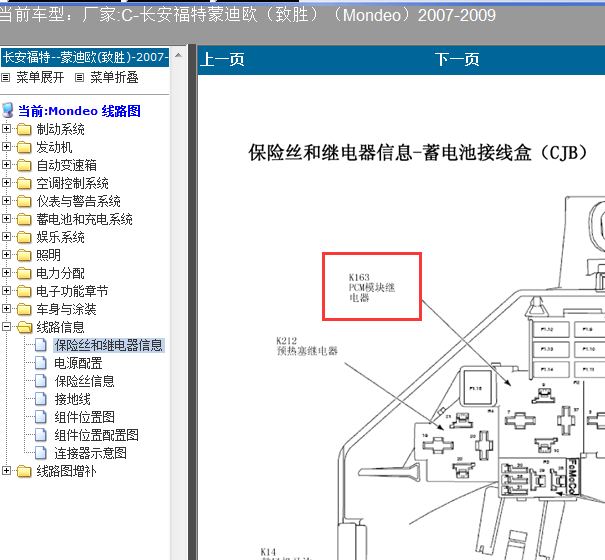The image size is (605, 560).
Task: Go to next page with 下一页
Action: pos(457,60)
